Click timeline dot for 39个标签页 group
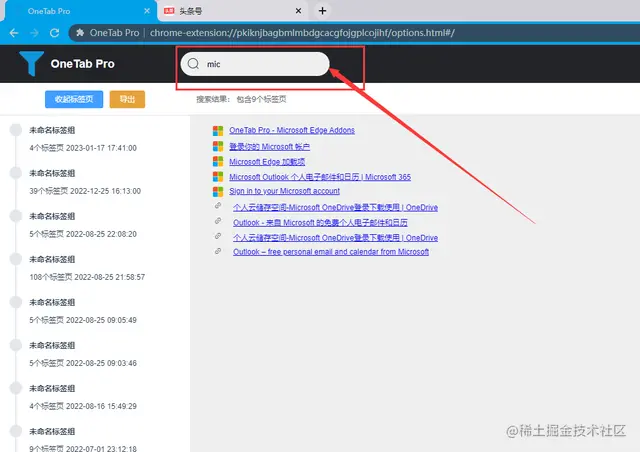 [16, 173]
